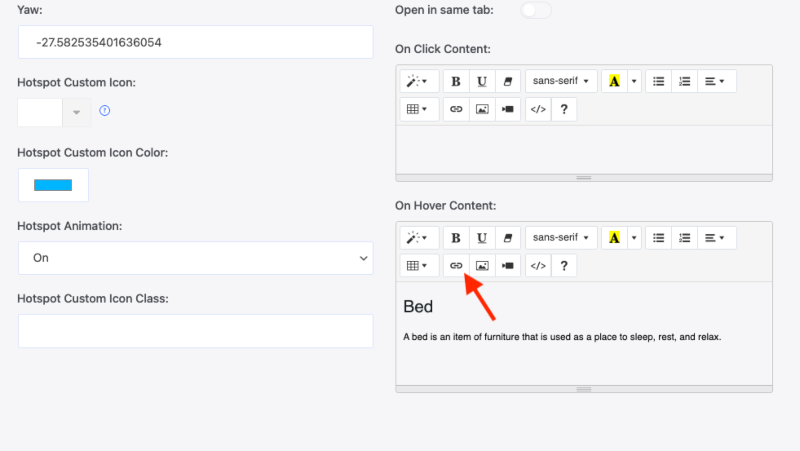The image size is (800, 451).
Task: Add unordered list in On Click editor
Action: point(659,81)
